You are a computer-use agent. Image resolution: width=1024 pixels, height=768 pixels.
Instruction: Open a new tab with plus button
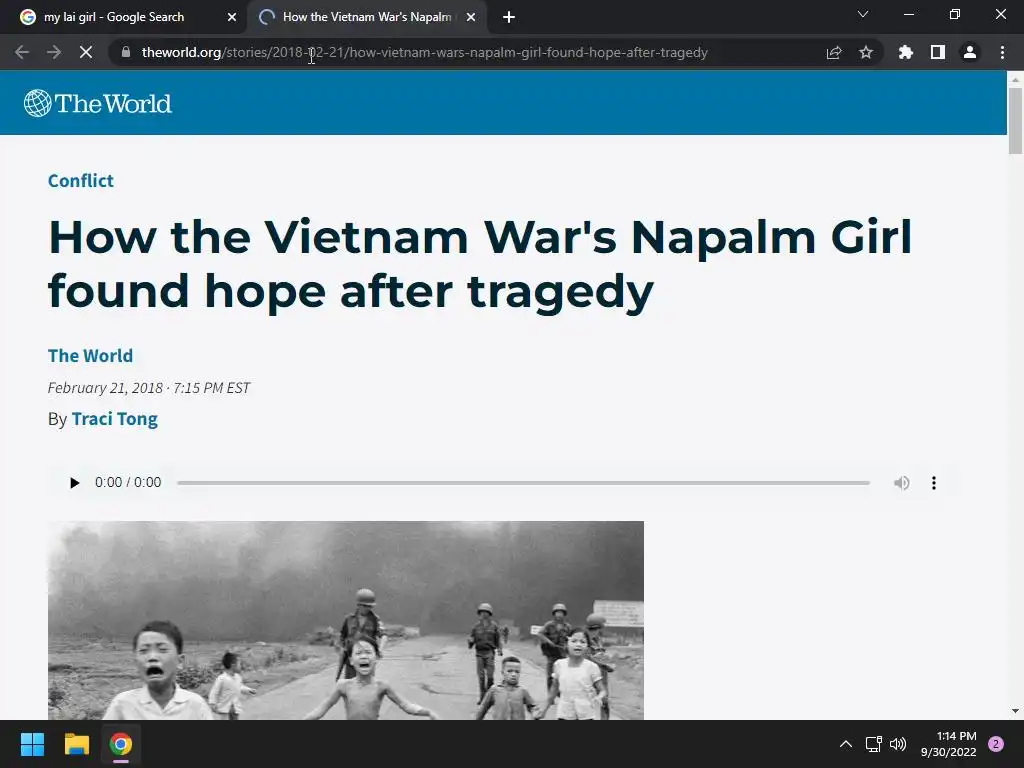pyautogui.click(x=509, y=17)
